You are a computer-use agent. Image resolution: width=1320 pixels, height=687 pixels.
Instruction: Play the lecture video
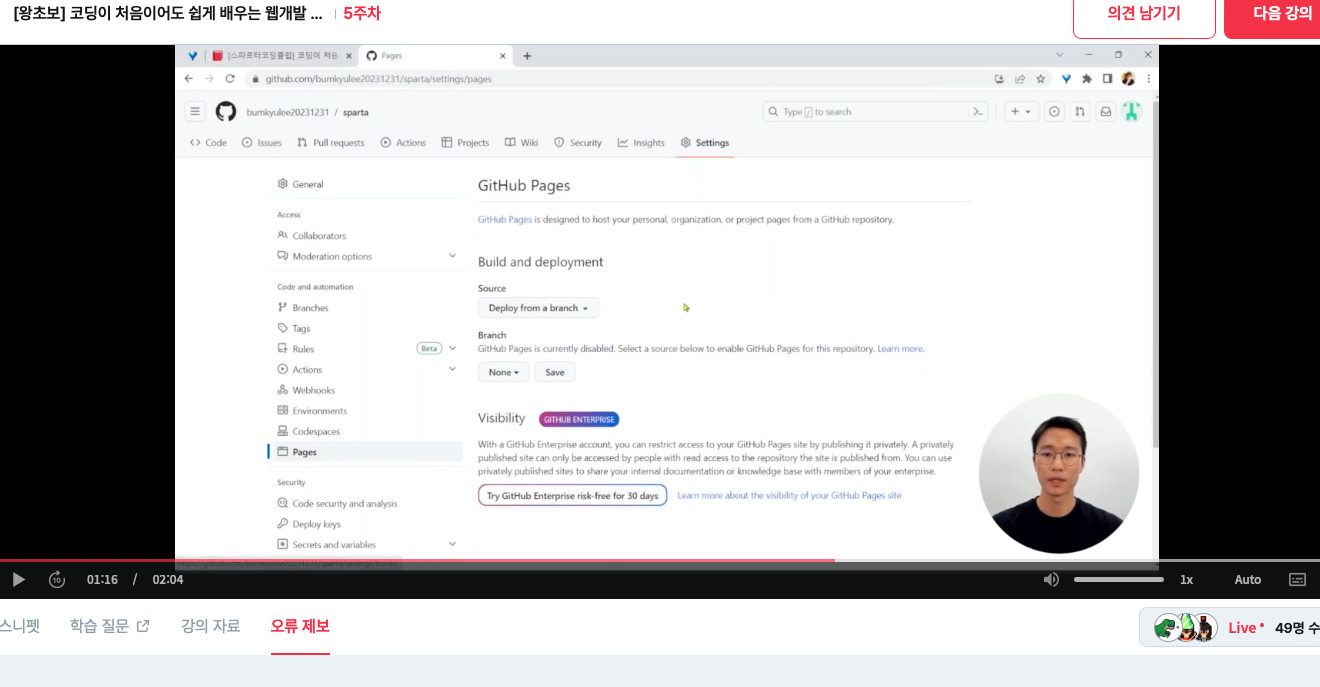click(x=18, y=579)
